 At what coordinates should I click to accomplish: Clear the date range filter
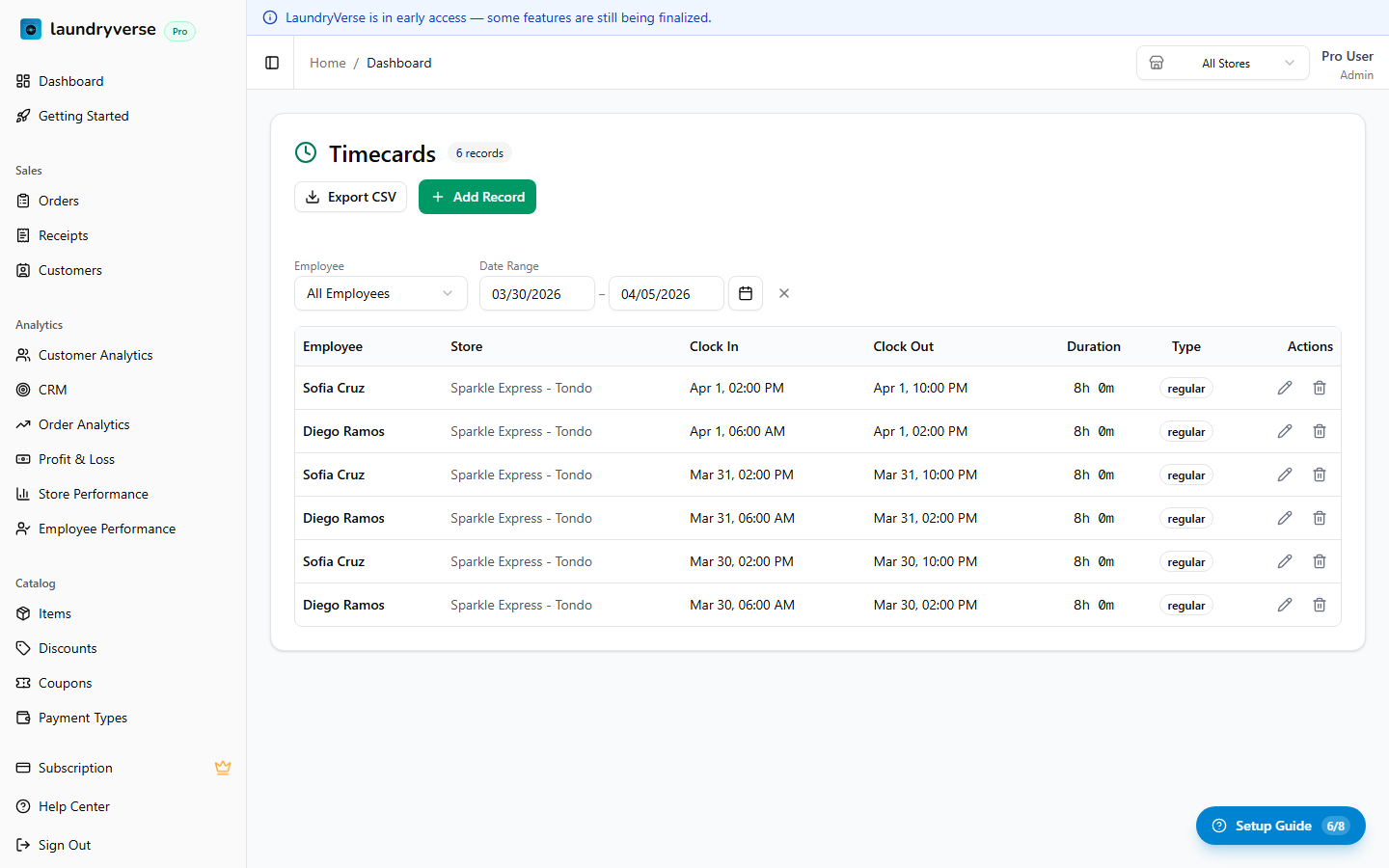(784, 293)
